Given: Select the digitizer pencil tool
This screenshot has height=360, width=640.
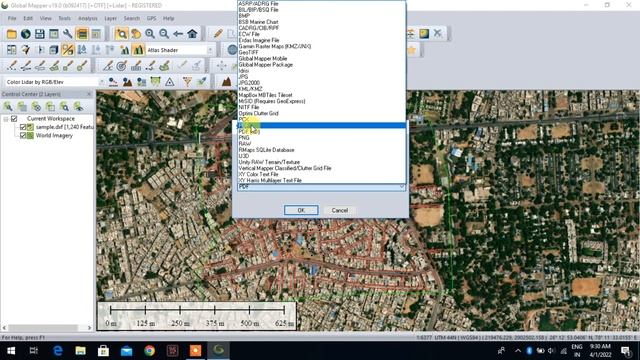Looking at the screenshot, I should (218, 34).
